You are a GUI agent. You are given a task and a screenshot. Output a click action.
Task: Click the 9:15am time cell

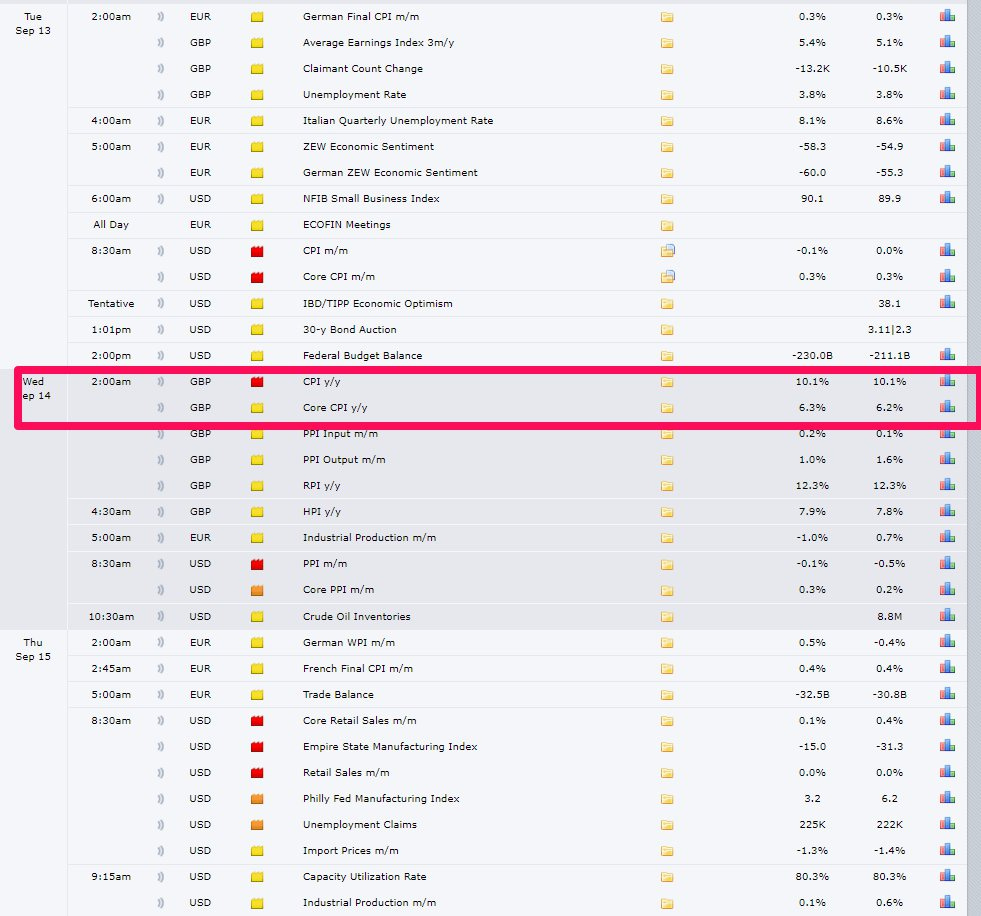click(111, 877)
